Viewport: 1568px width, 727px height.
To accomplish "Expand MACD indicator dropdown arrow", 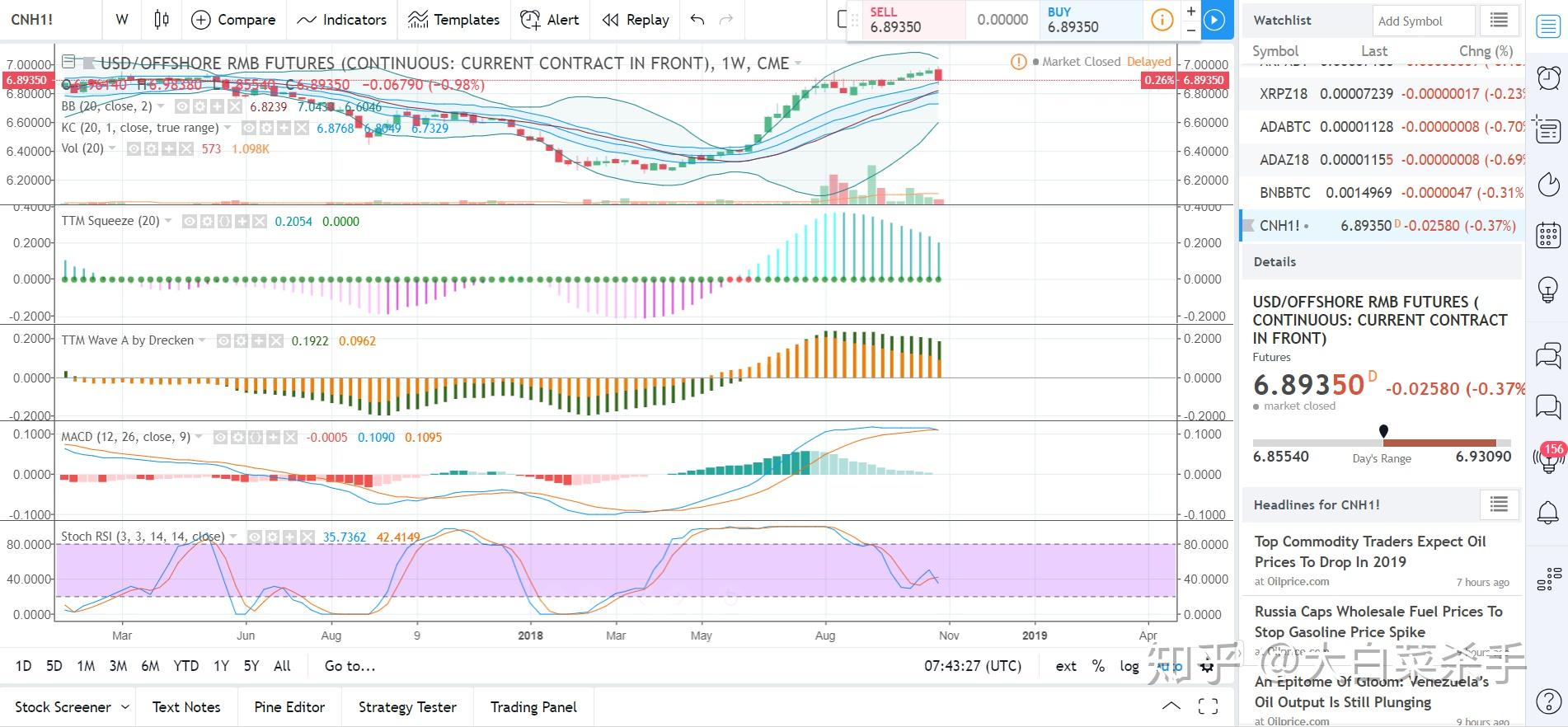I will tap(199, 437).
